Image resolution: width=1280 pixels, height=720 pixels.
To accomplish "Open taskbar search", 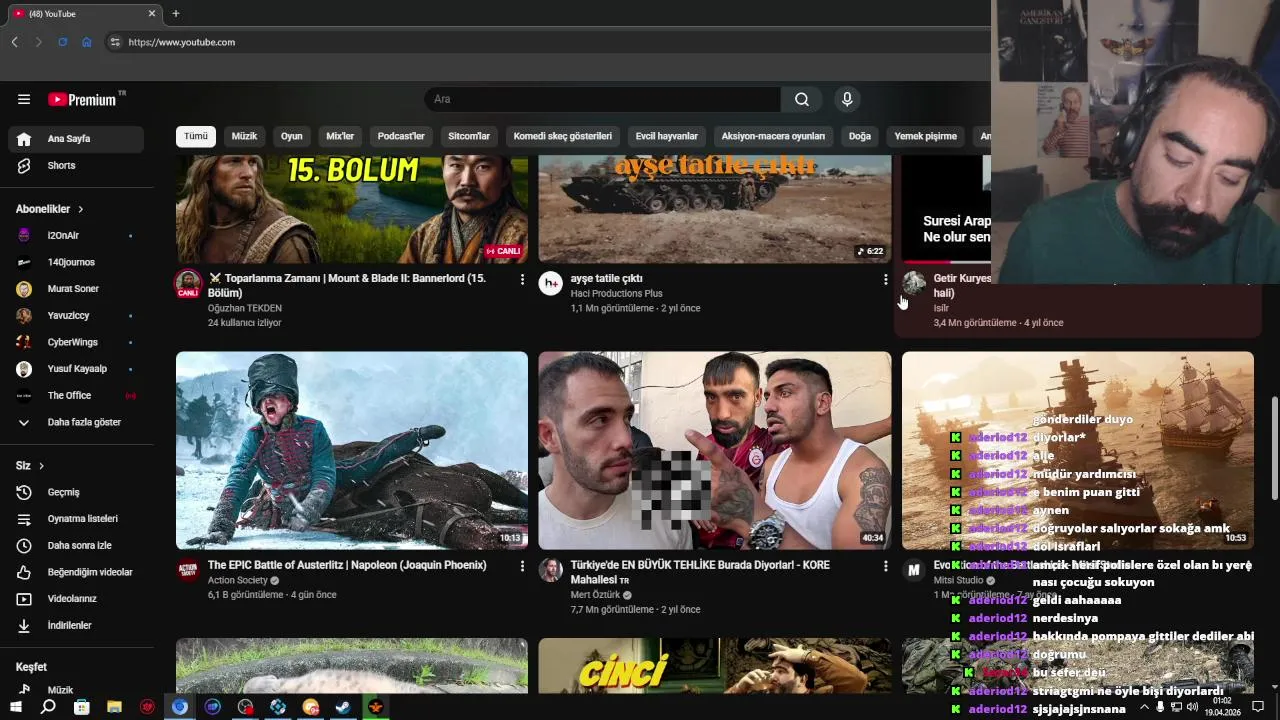I will tap(48, 707).
